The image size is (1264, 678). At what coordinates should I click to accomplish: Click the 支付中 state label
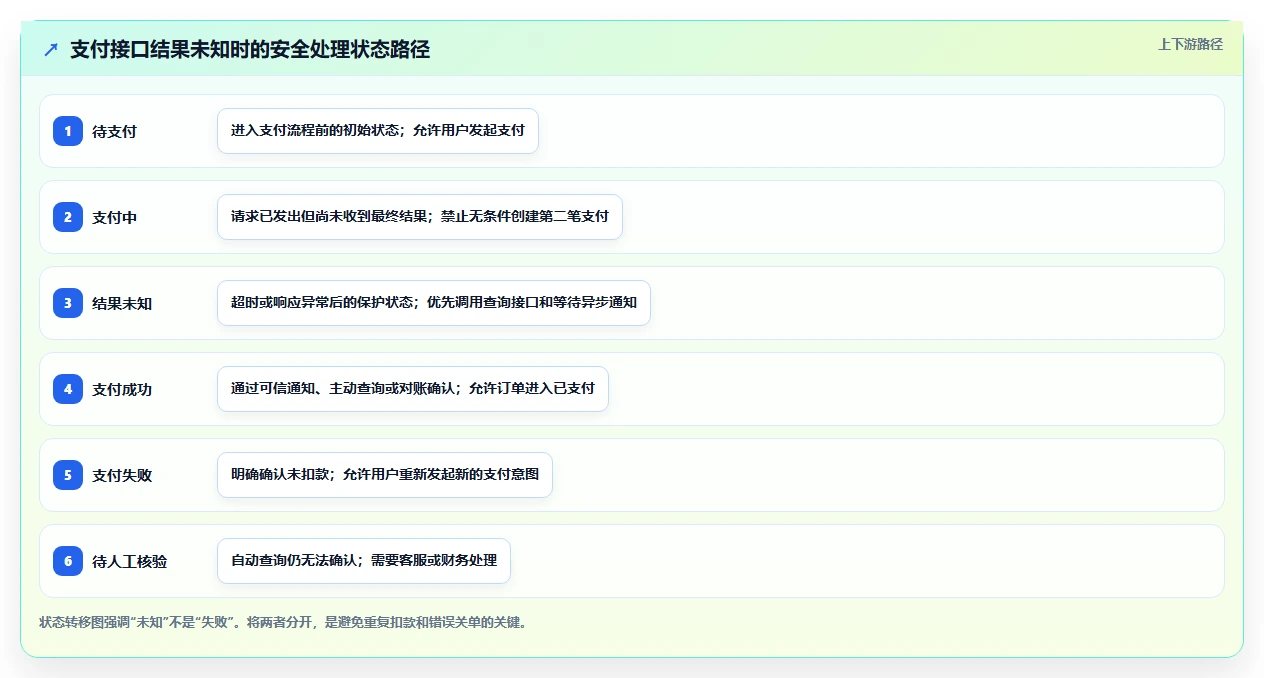pos(114,217)
